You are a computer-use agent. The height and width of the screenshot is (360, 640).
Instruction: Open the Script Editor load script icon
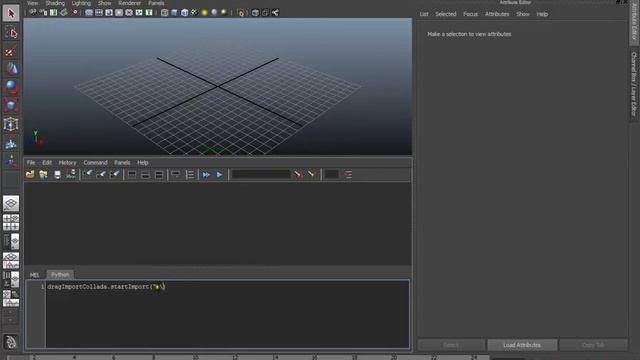[30, 175]
